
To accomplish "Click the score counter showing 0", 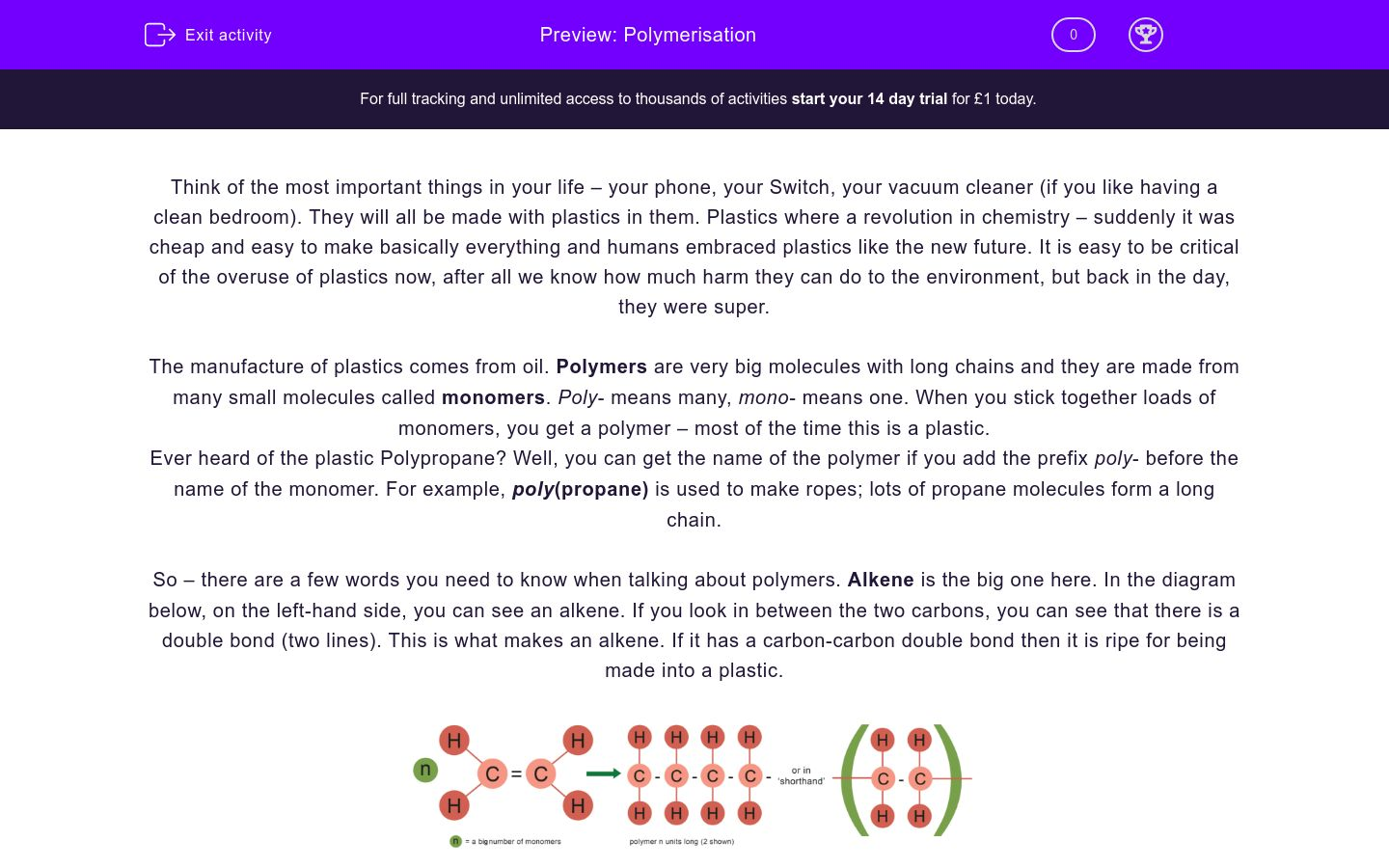I will tap(1073, 35).
